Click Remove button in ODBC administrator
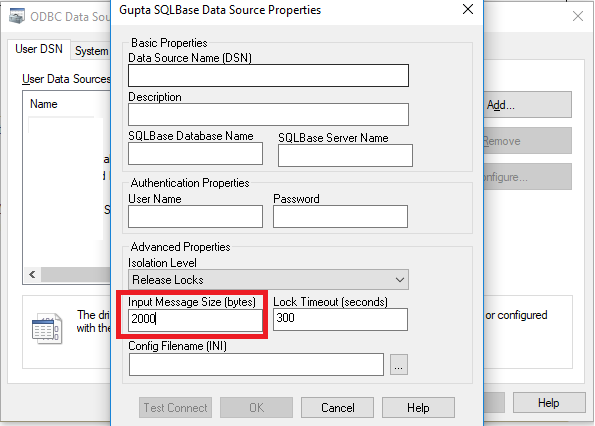 (527, 141)
